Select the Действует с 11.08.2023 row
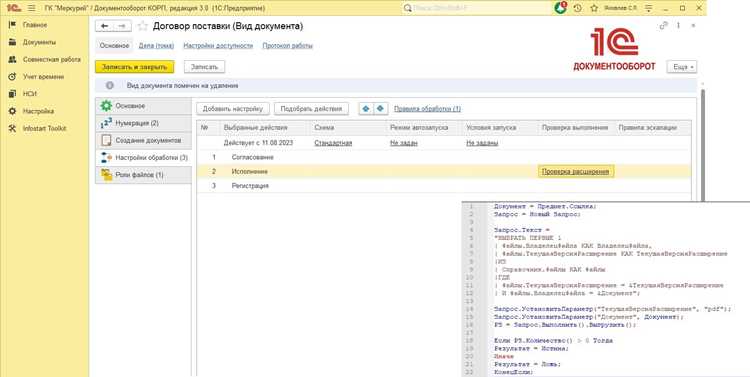The height and width of the screenshot is (377, 750). point(444,143)
